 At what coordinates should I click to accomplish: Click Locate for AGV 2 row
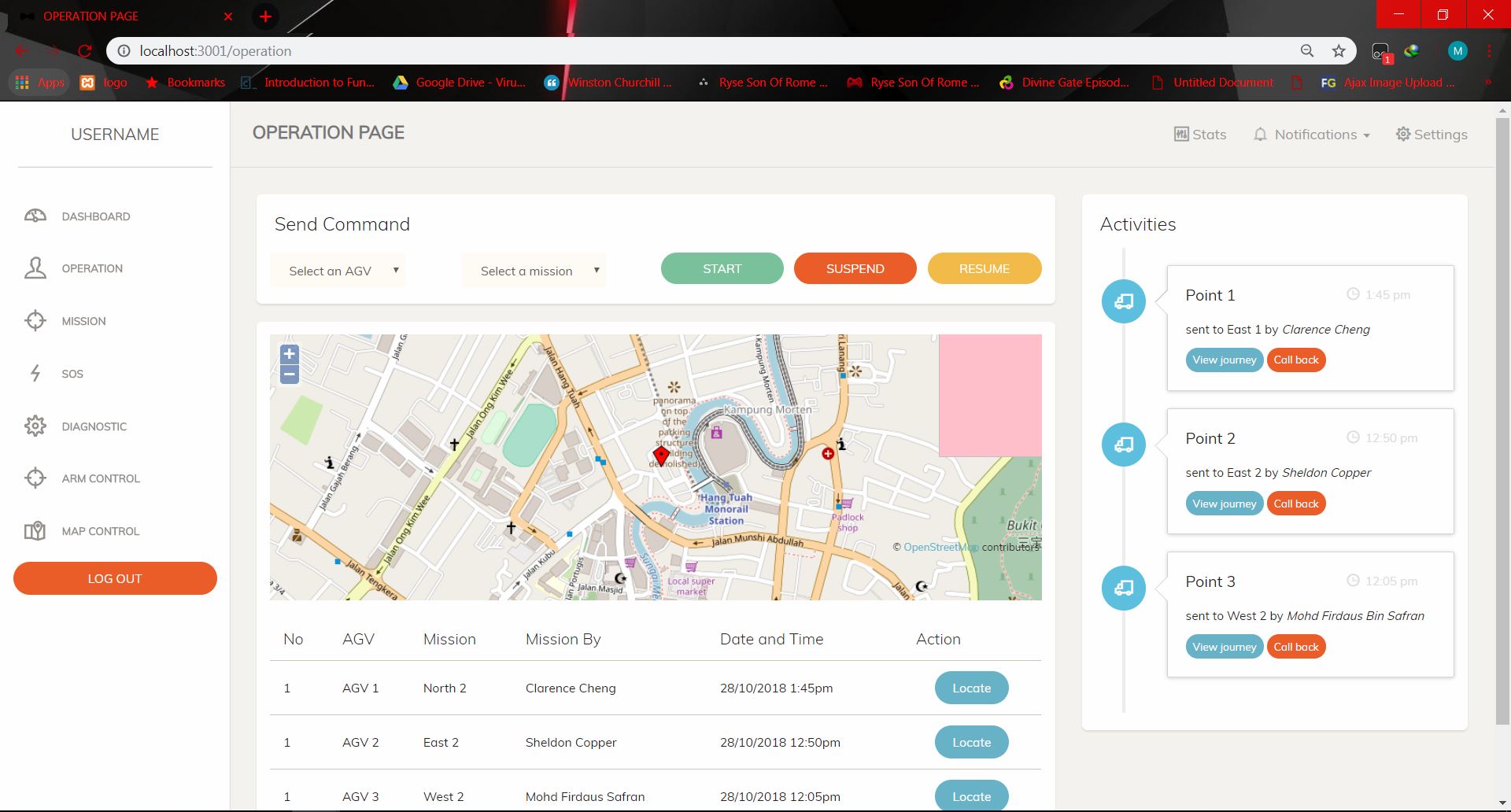[x=971, y=742]
